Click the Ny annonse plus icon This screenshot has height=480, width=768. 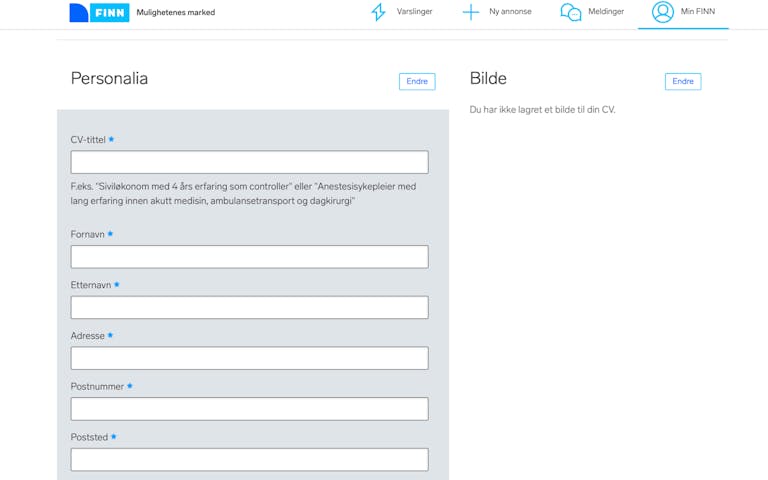pyautogui.click(x=470, y=12)
